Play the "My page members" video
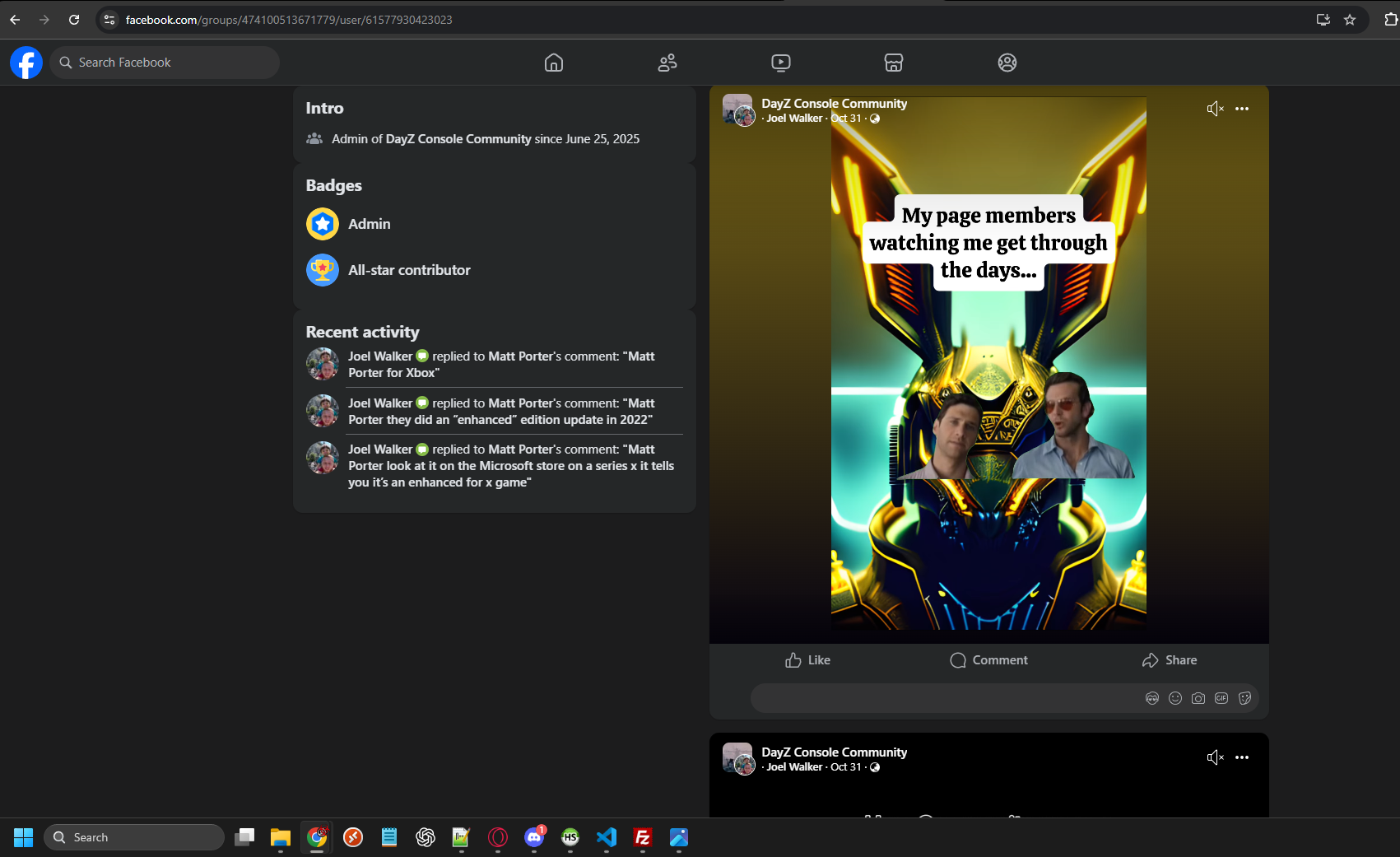The width and height of the screenshot is (1400, 857). click(988, 364)
